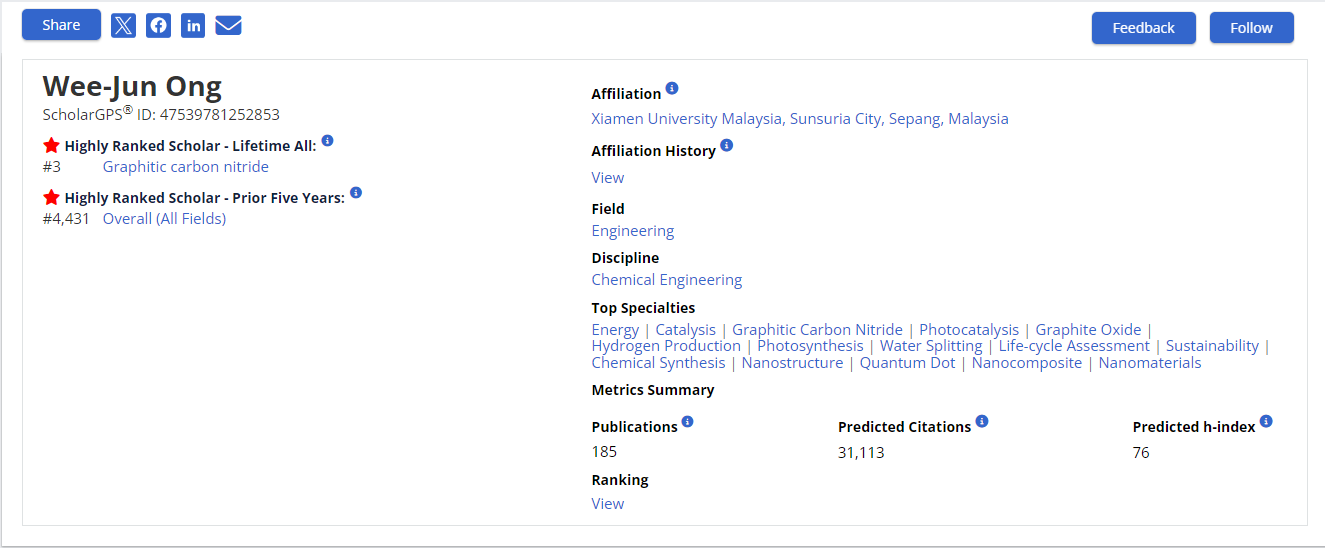The height and width of the screenshot is (548, 1325).
Task: Click info icon for Prior Five Years
Action: pos(356,193)
